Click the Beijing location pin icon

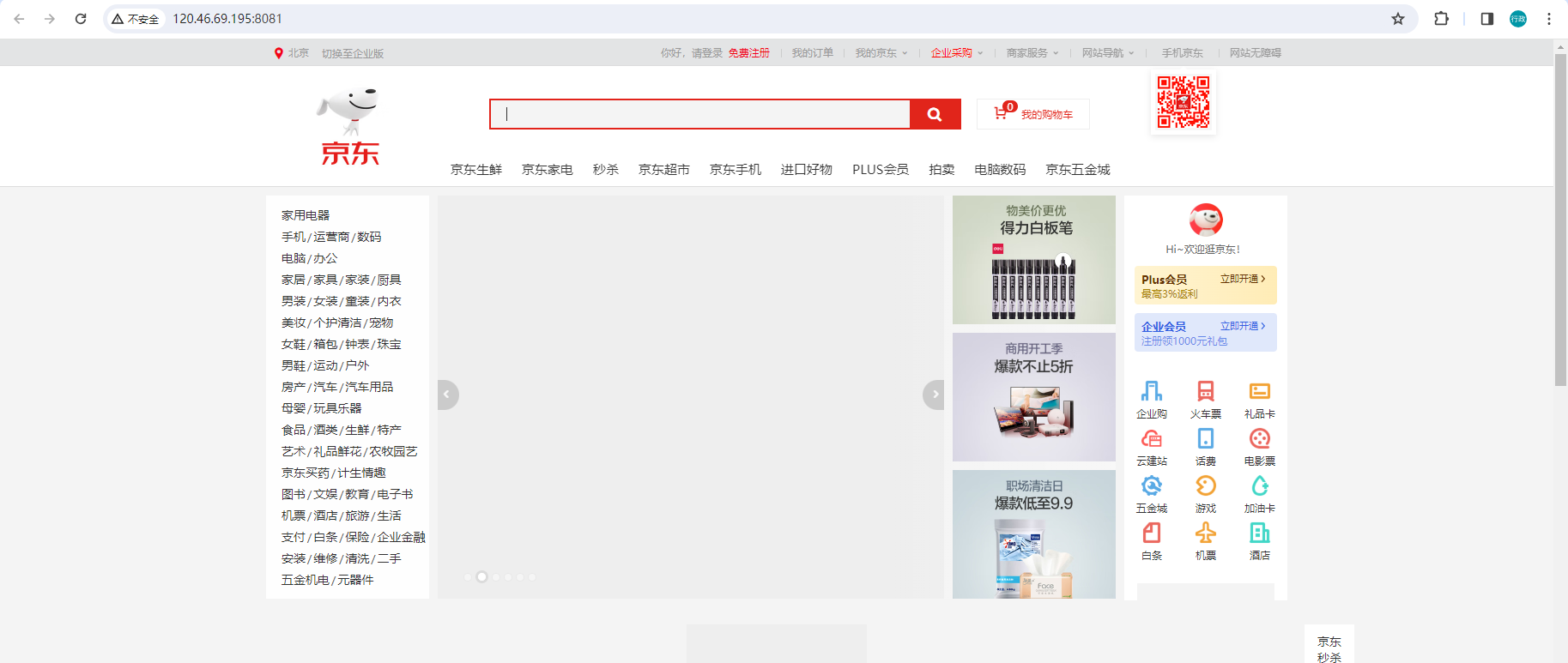(278, 53)
